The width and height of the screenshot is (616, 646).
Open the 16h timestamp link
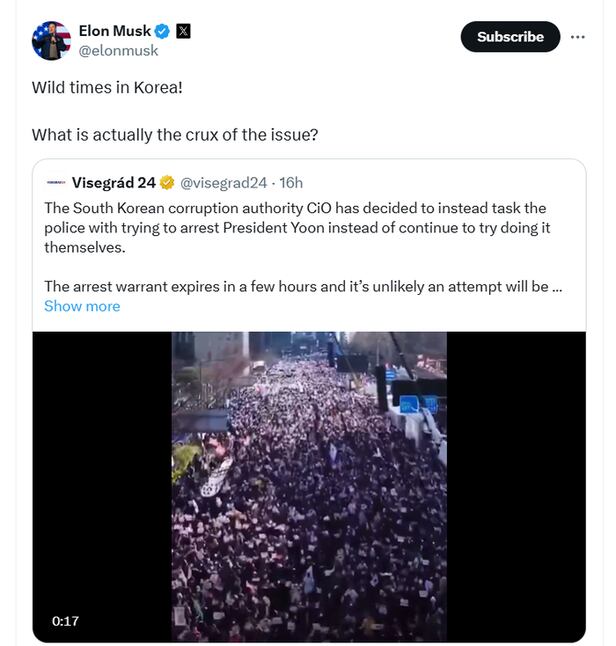tap(291, 182)
